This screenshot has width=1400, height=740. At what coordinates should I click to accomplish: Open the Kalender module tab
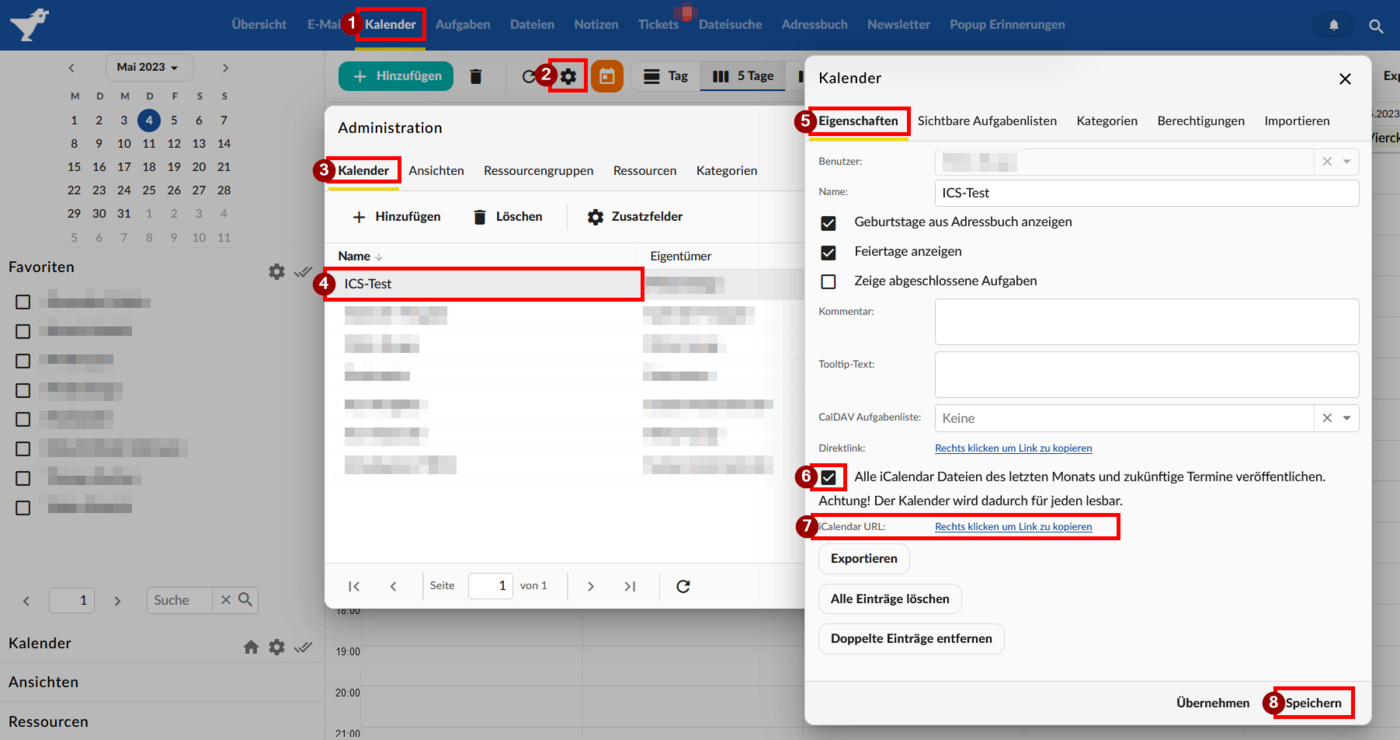point(391,24)
